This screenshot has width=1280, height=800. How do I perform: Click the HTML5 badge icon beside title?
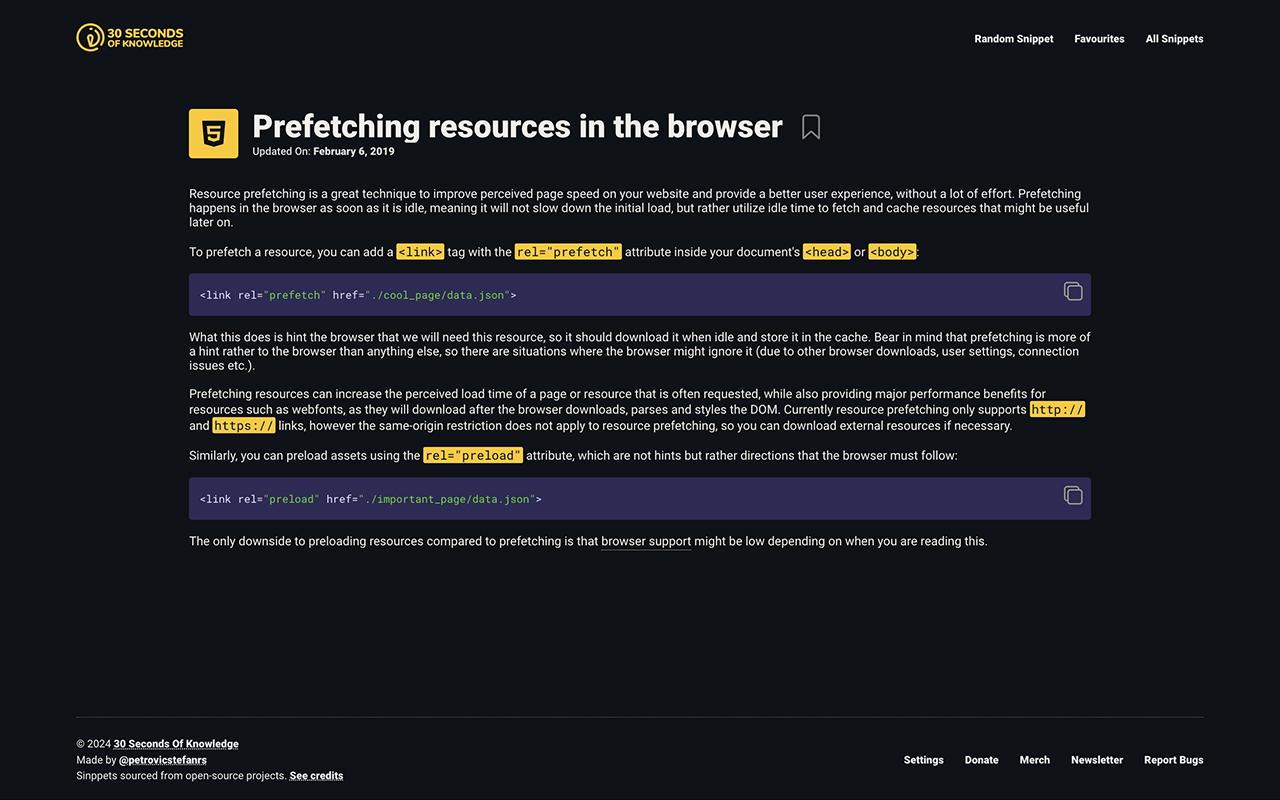tap(213, 133)
